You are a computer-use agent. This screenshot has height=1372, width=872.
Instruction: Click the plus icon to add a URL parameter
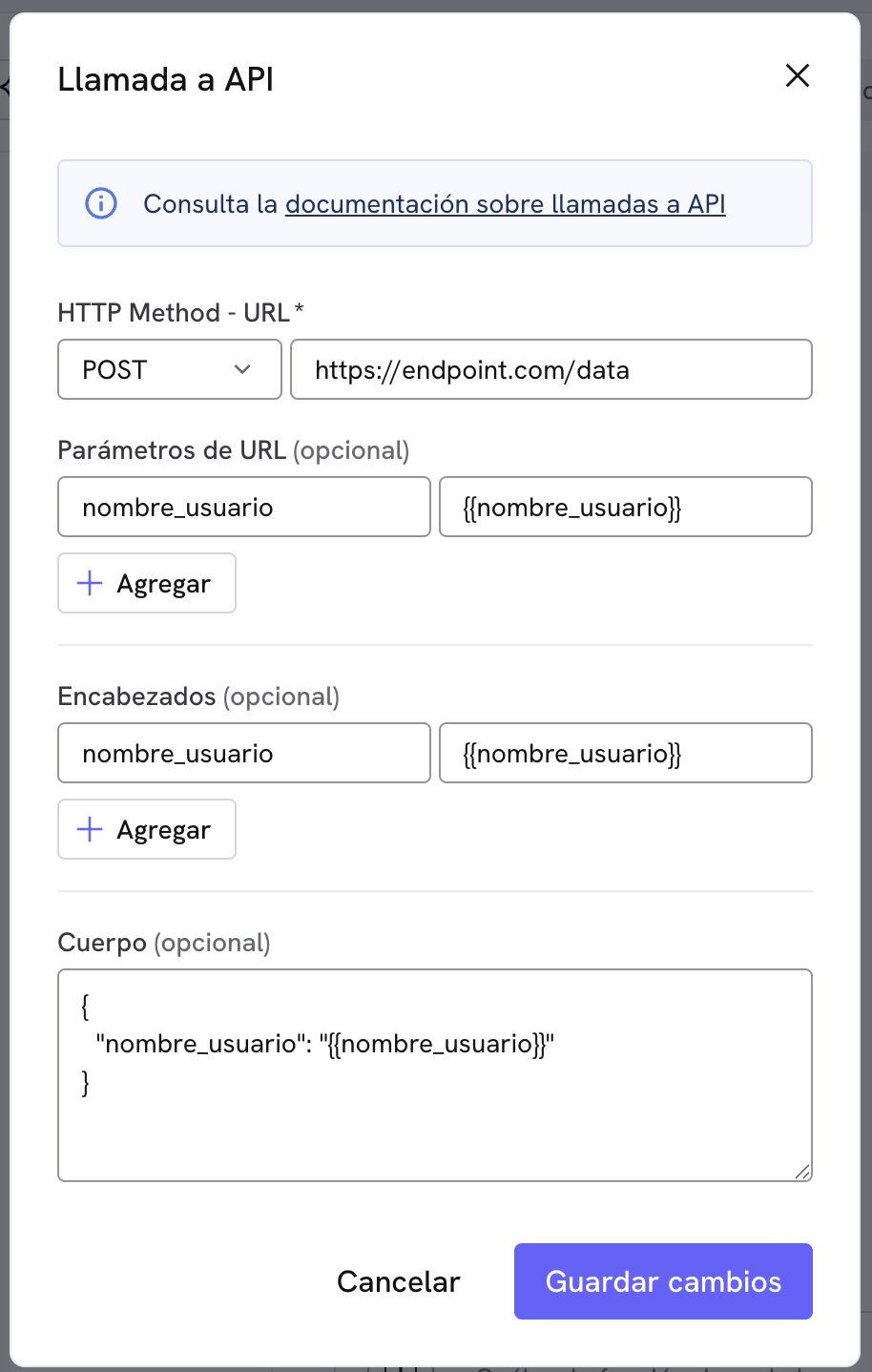(x=88, y=582)
